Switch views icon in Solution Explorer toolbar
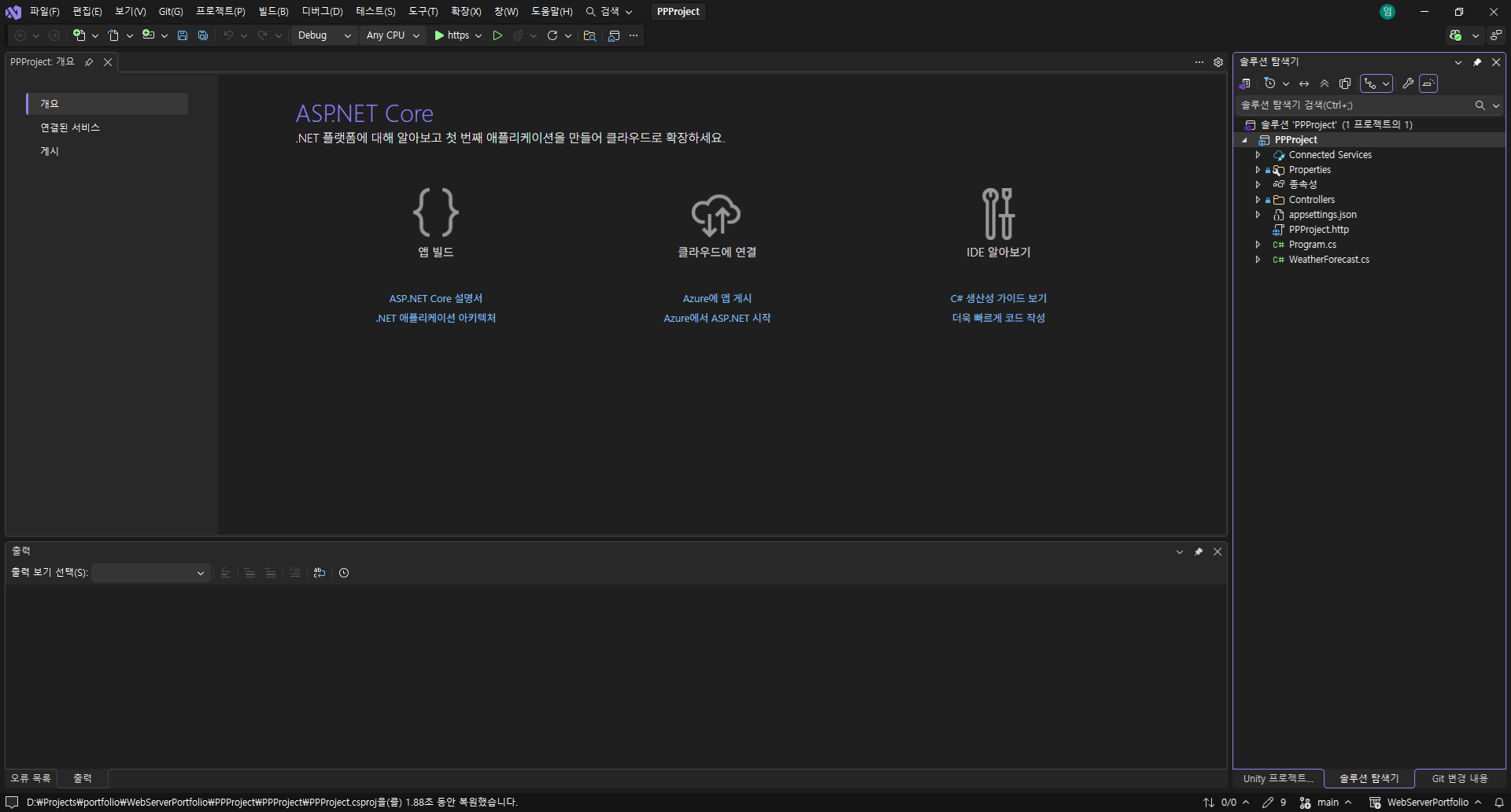 pos(1245,83)
